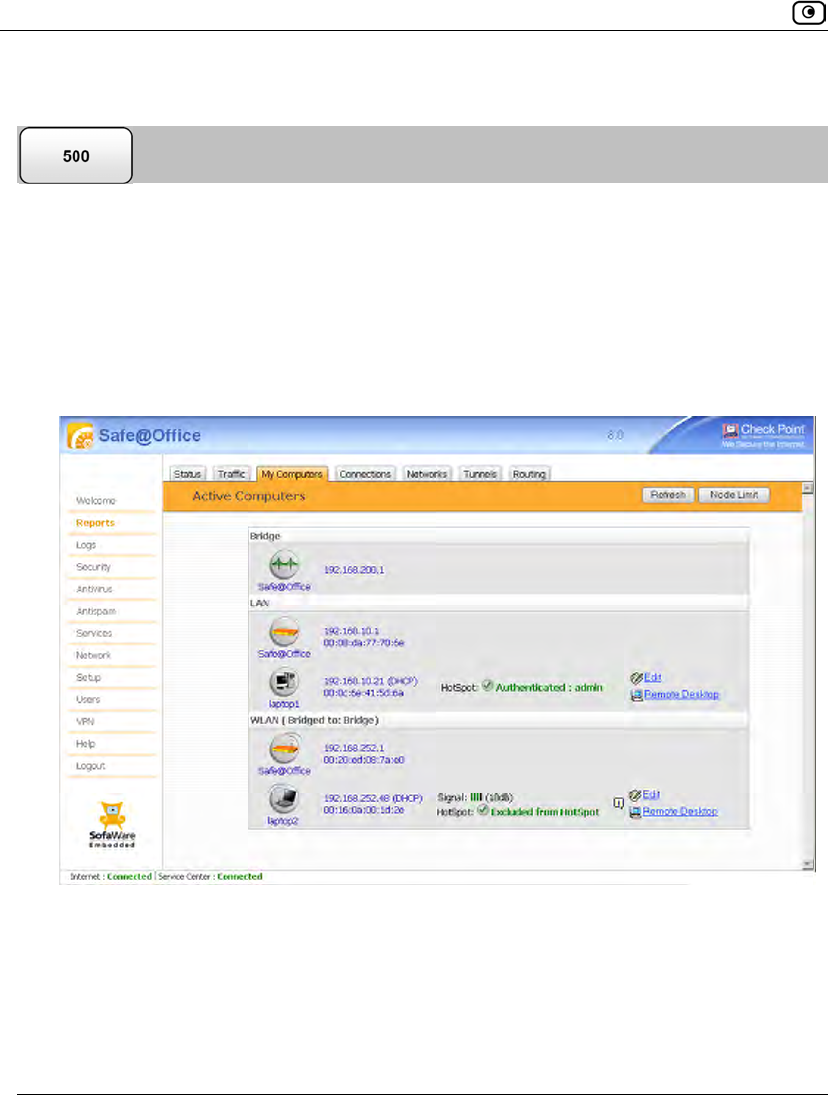Click the Check Point logo
828x1095 pixels.
coord(763,434)
